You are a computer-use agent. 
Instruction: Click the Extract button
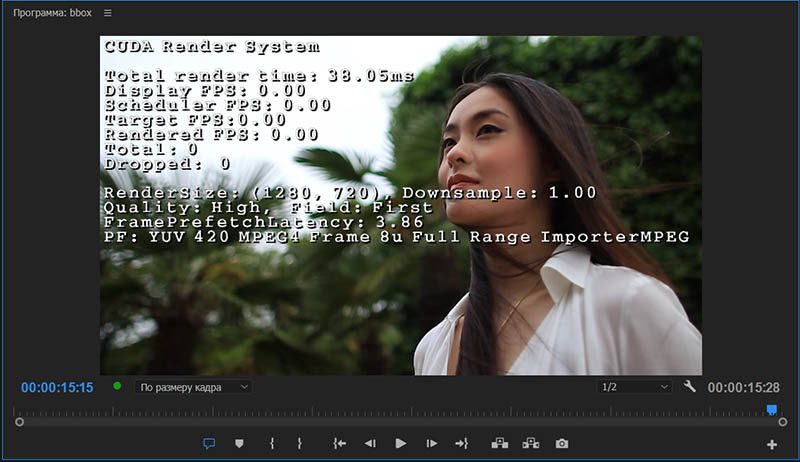pos(531,444)
